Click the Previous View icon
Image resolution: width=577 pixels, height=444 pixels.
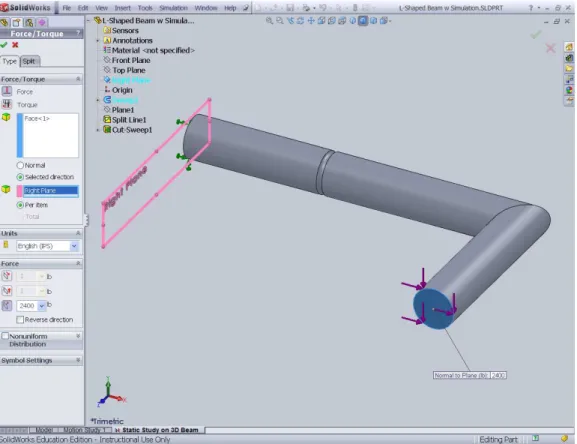pos(290,21)
